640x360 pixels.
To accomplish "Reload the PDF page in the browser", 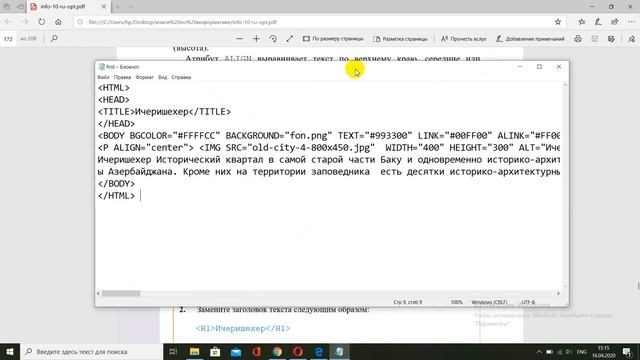I will coord(42,22).
